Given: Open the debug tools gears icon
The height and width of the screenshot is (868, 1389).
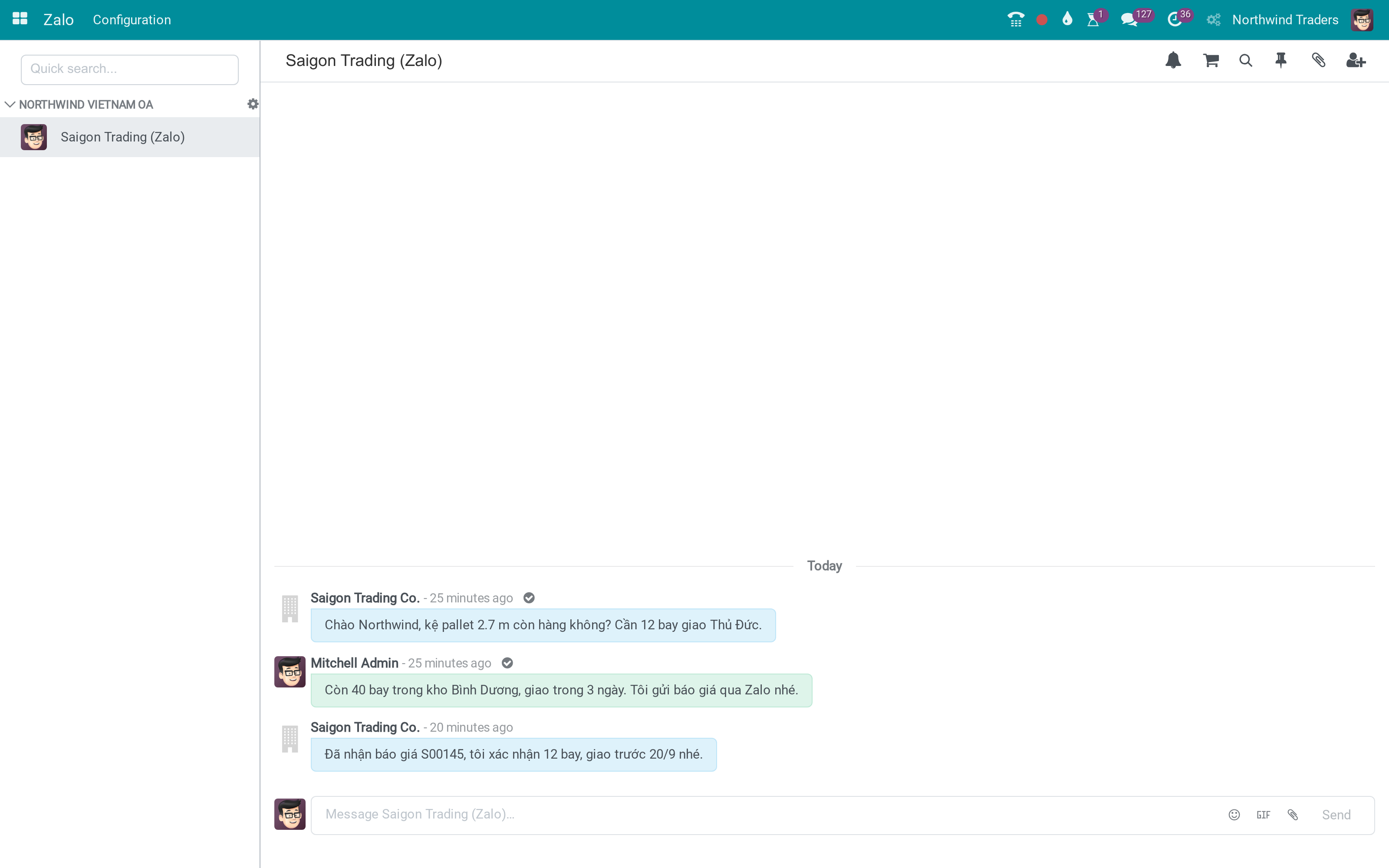Looking at the screenshot, I should coord(1213,20).
